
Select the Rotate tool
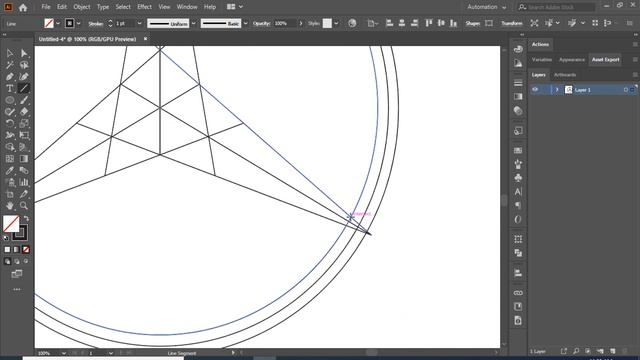coord(10,123)
